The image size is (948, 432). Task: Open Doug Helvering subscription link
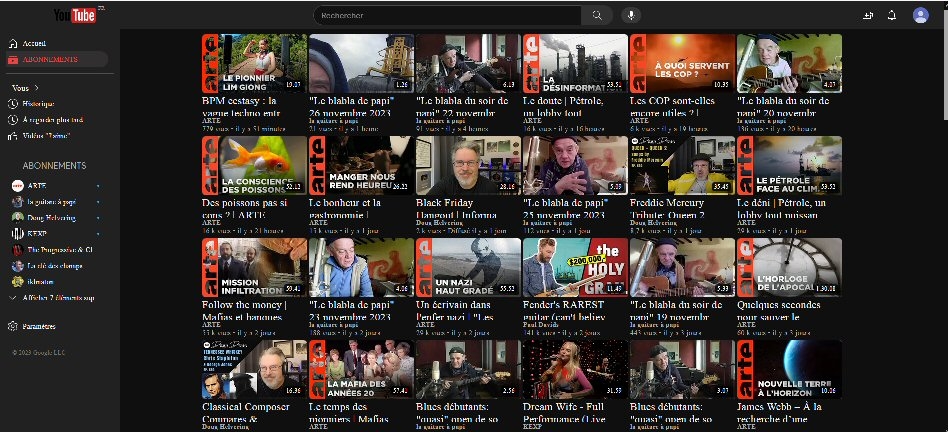coord(52,218)
